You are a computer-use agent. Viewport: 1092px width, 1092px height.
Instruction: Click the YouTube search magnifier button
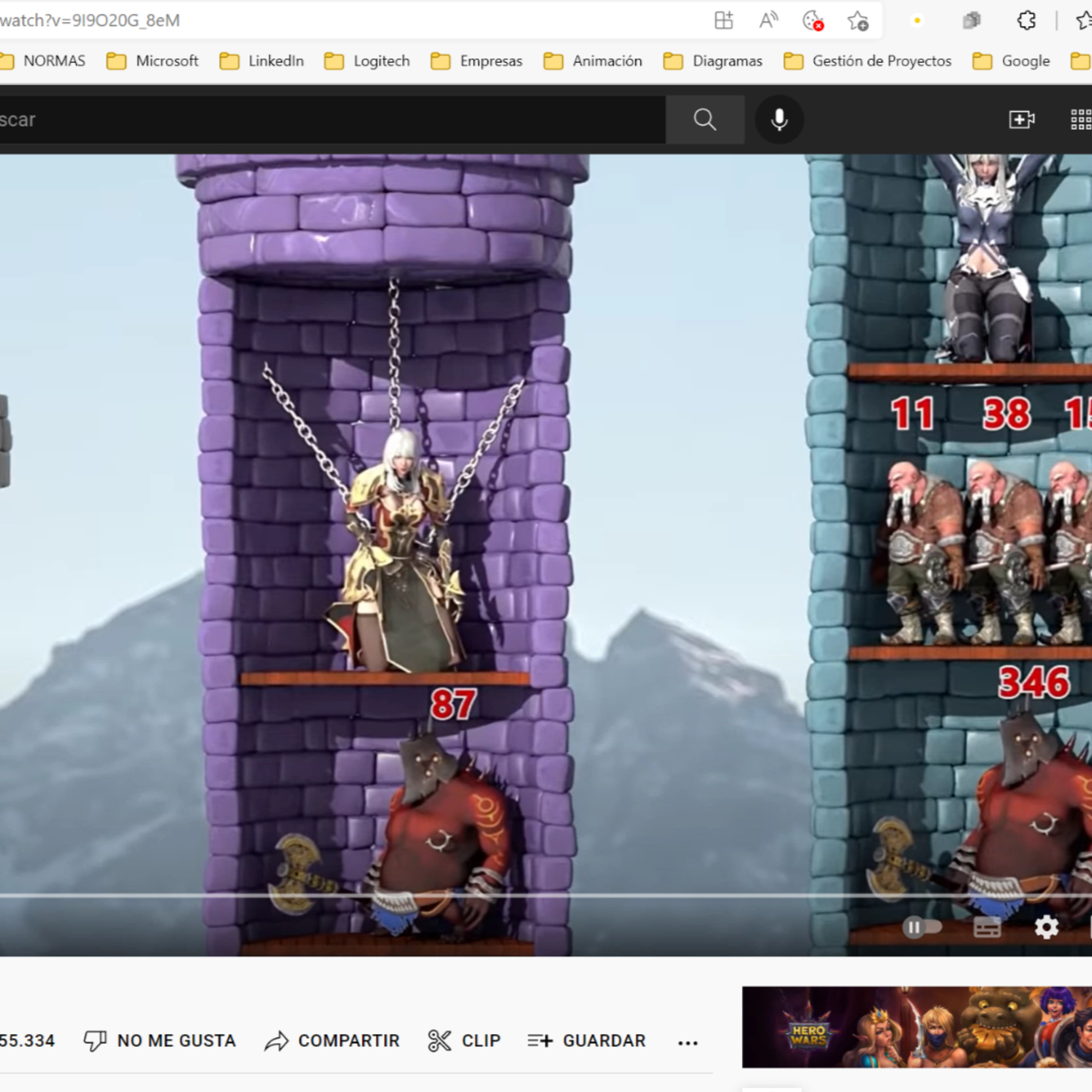pyautogui.click(x=704, y=119)
